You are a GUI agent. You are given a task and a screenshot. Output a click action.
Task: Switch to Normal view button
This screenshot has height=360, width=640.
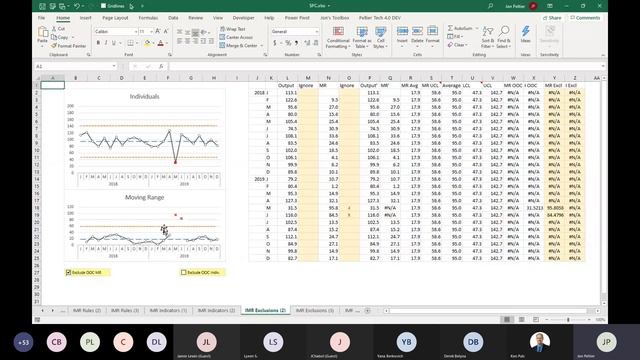pyautogui.click(x=507, y=319)
